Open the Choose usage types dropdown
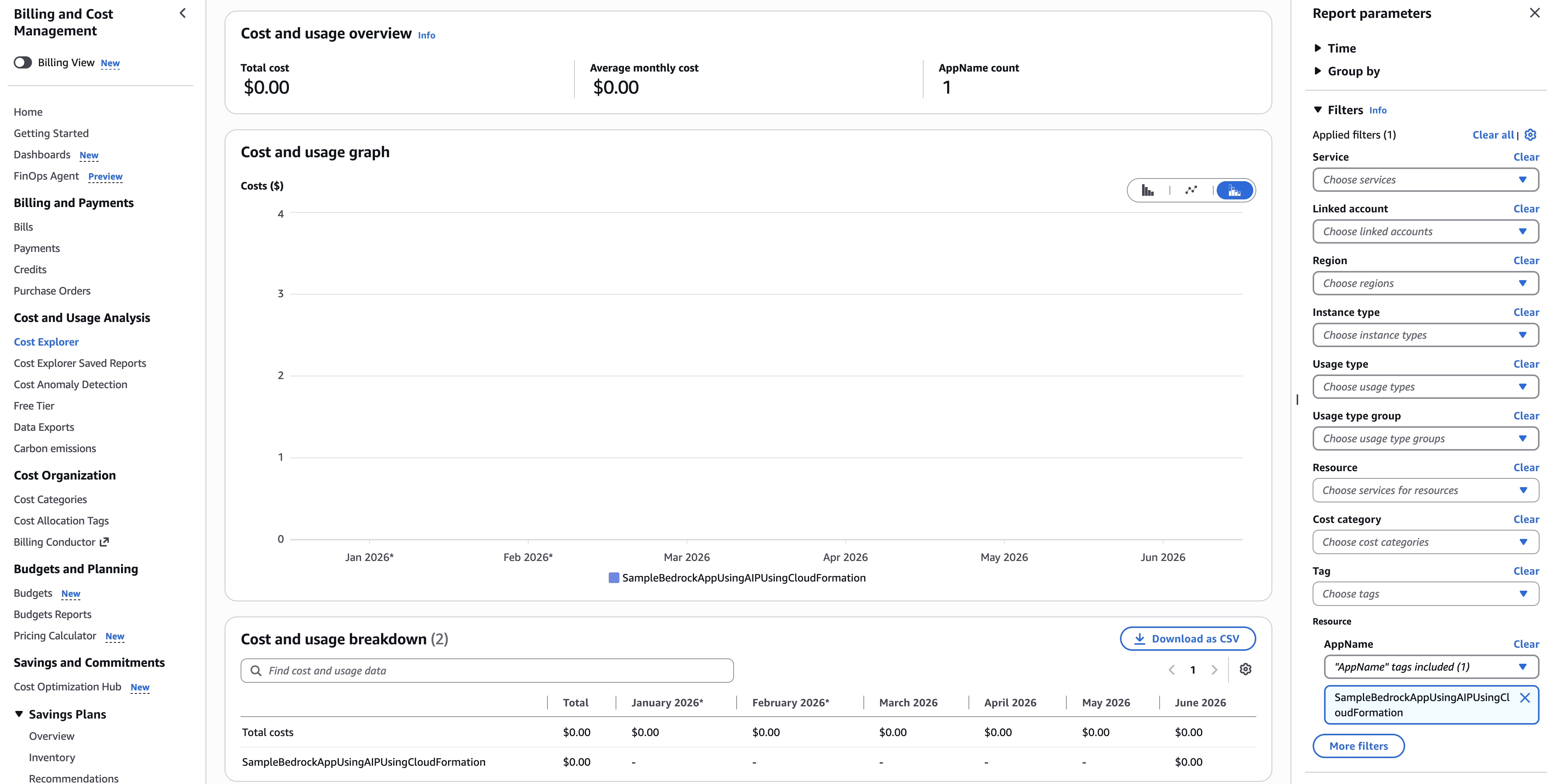This screenshot has width=1554, height=784. tap(1425, 387)
